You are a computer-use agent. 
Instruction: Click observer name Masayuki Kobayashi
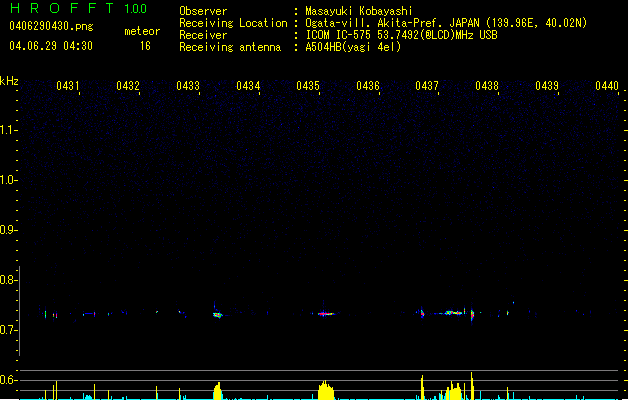(x=359, y=11)
